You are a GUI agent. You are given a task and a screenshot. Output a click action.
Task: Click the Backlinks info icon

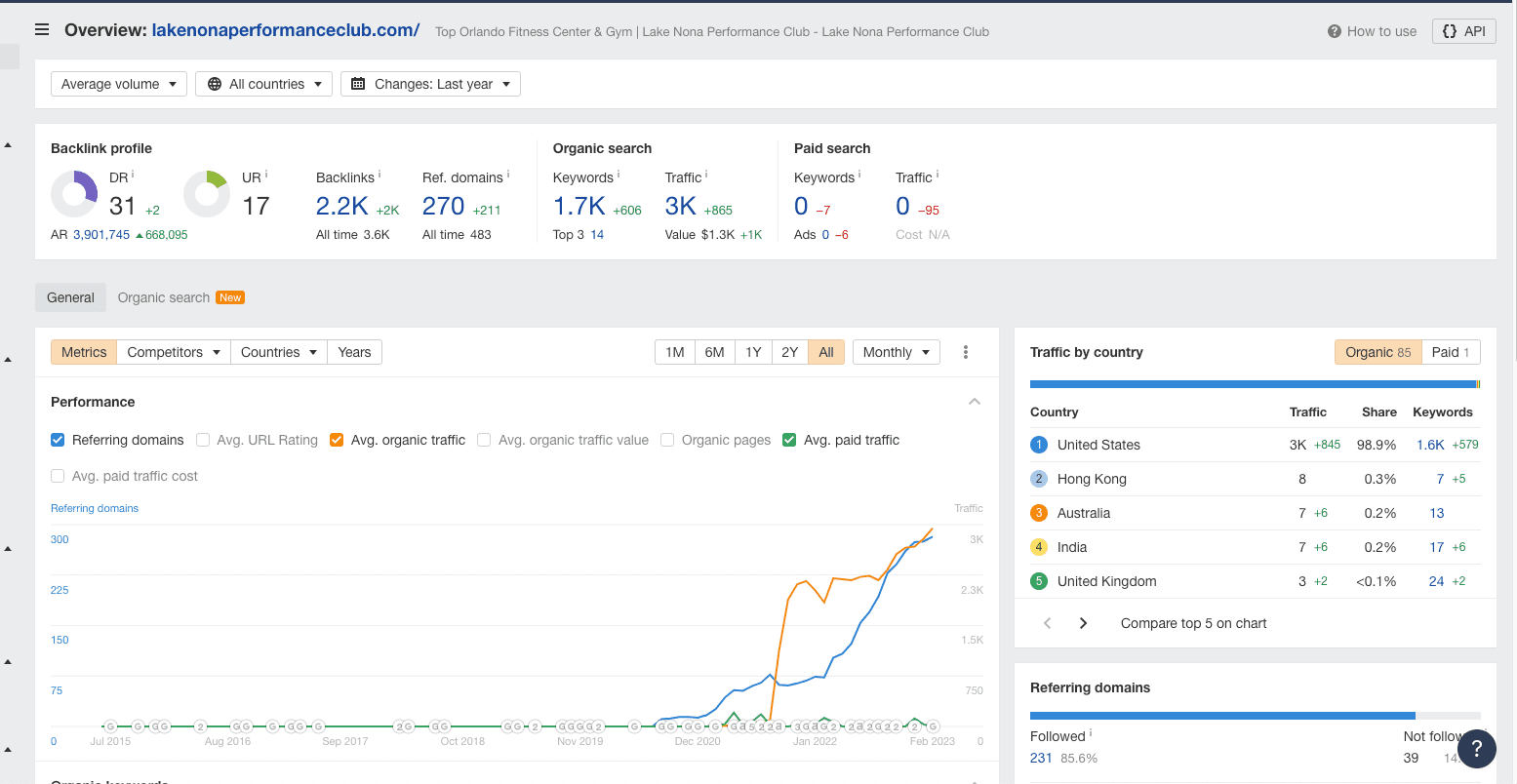[379, 175]
